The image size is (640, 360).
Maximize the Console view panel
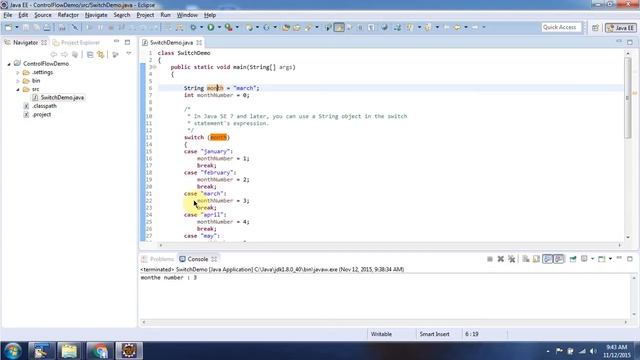coord(630,259)
